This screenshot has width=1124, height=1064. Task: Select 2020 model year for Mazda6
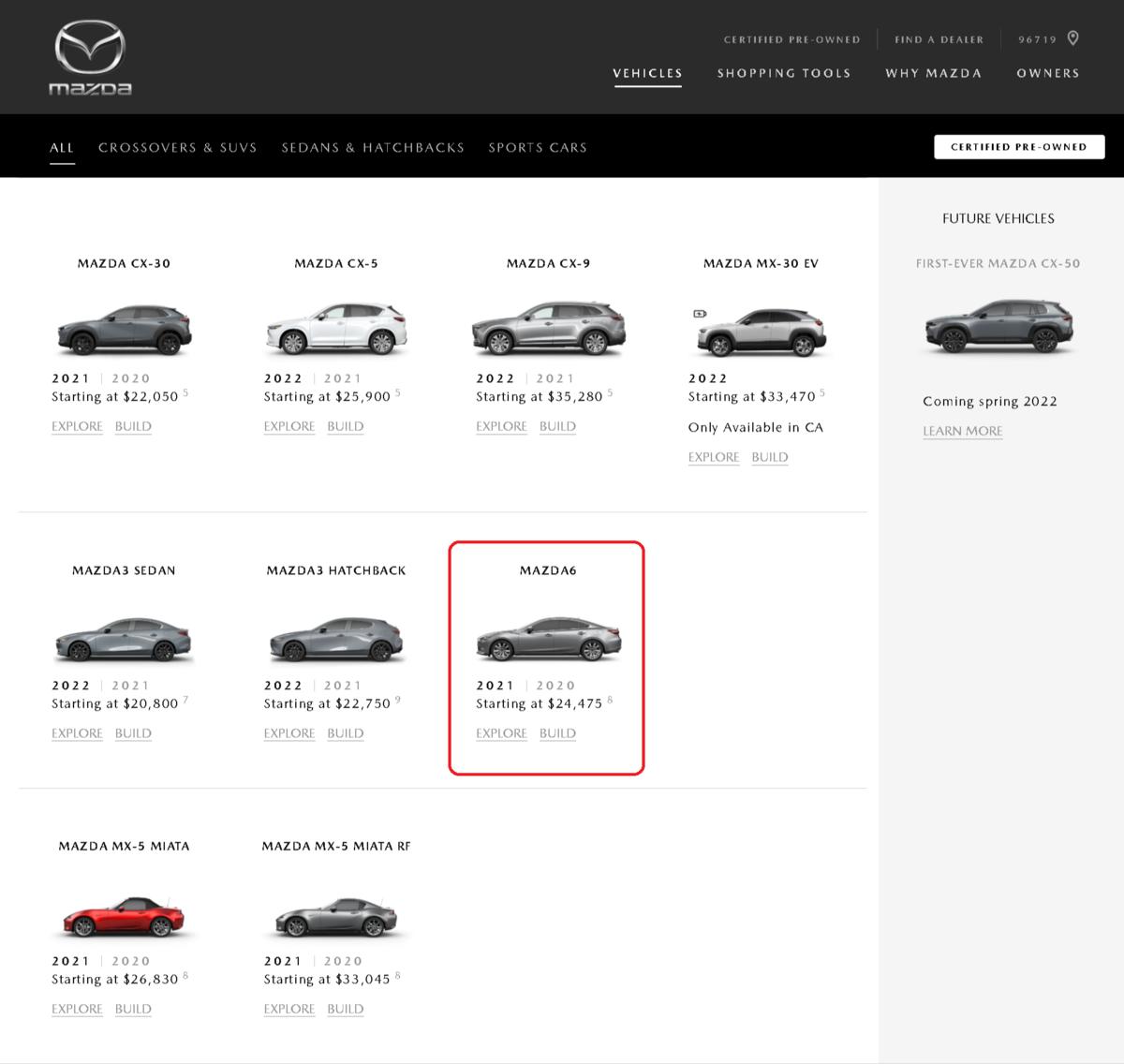(x=555, y=686)
